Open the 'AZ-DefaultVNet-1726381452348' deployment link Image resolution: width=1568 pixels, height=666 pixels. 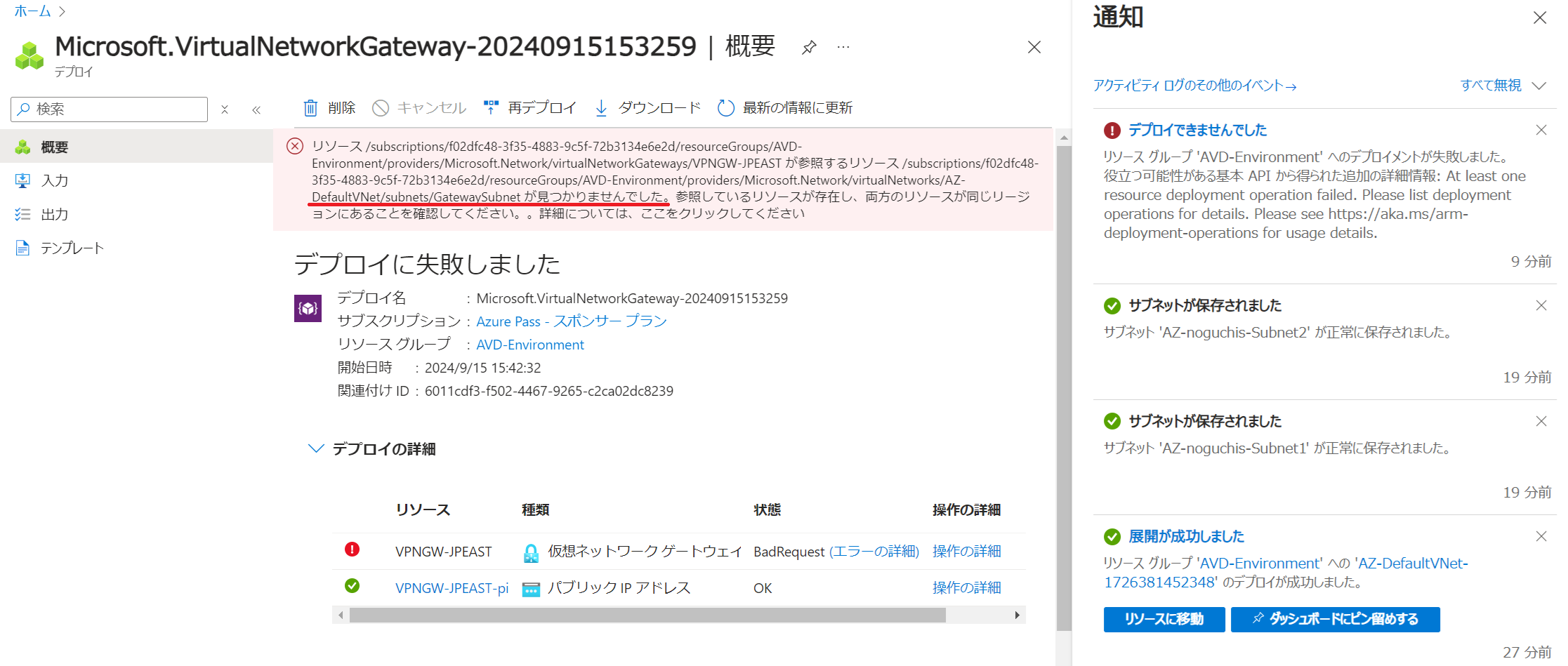click(1286, 573)
